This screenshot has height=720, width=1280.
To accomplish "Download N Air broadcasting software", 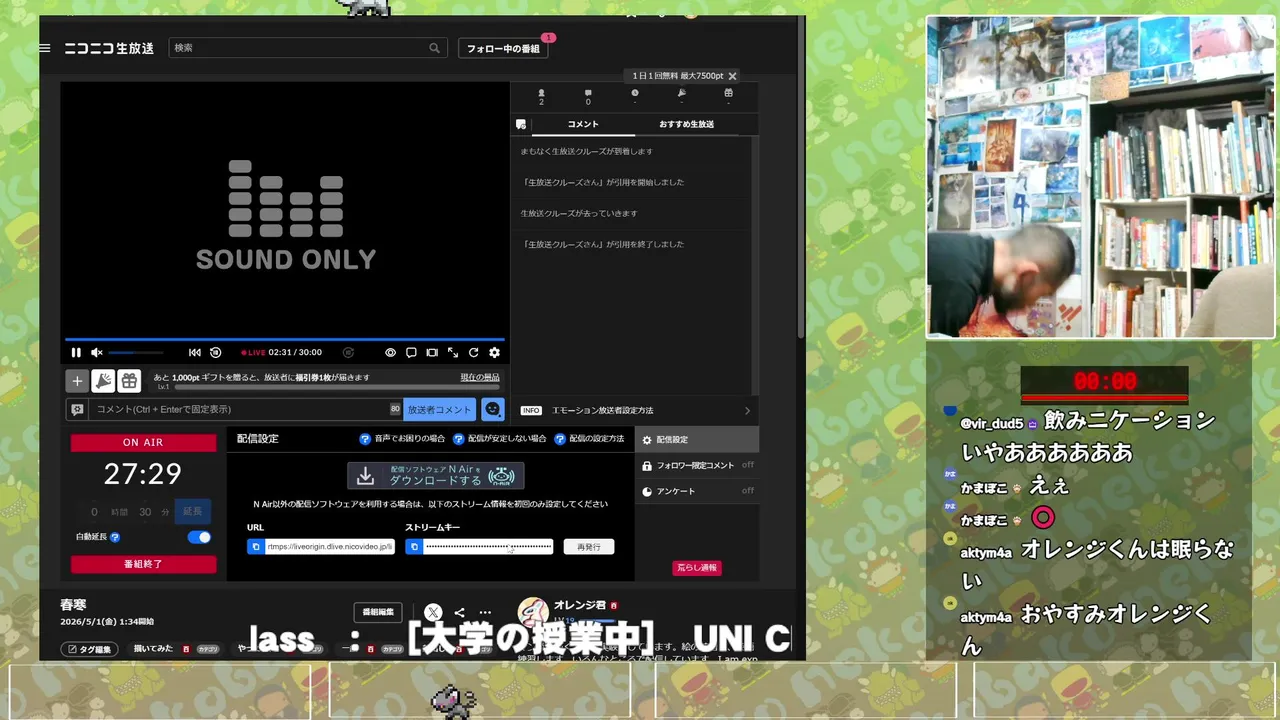I will (436, 475).
